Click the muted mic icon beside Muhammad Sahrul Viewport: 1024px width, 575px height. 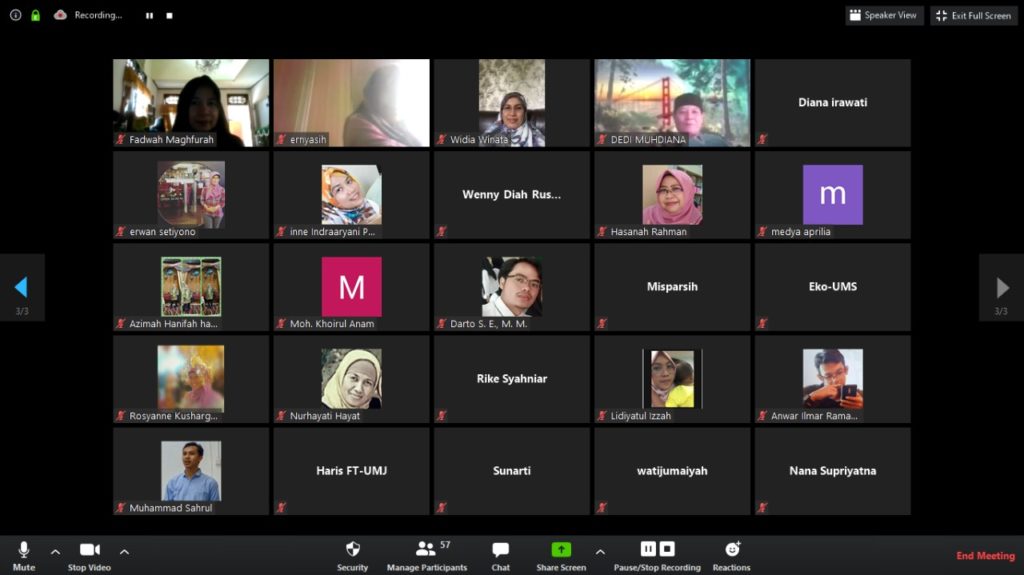120,508
